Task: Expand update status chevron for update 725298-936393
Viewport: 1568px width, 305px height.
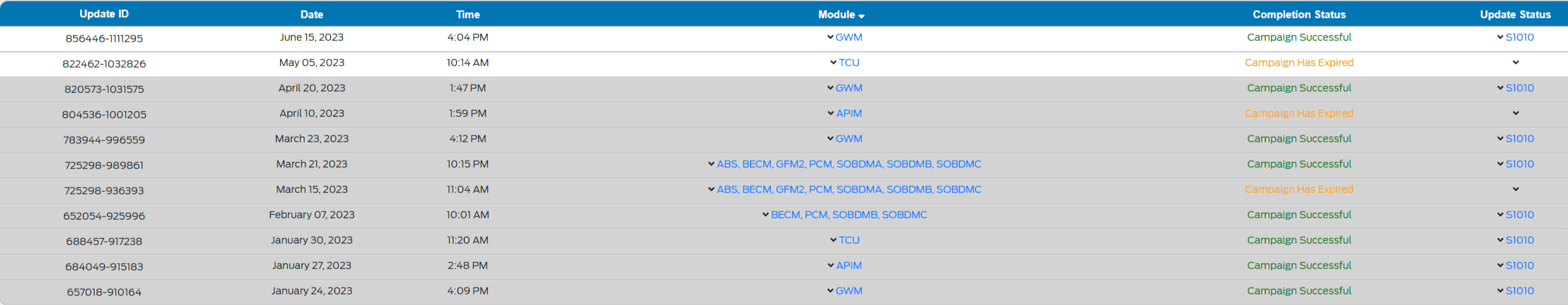Action: pyautogui.click(x=1515, y=189)
